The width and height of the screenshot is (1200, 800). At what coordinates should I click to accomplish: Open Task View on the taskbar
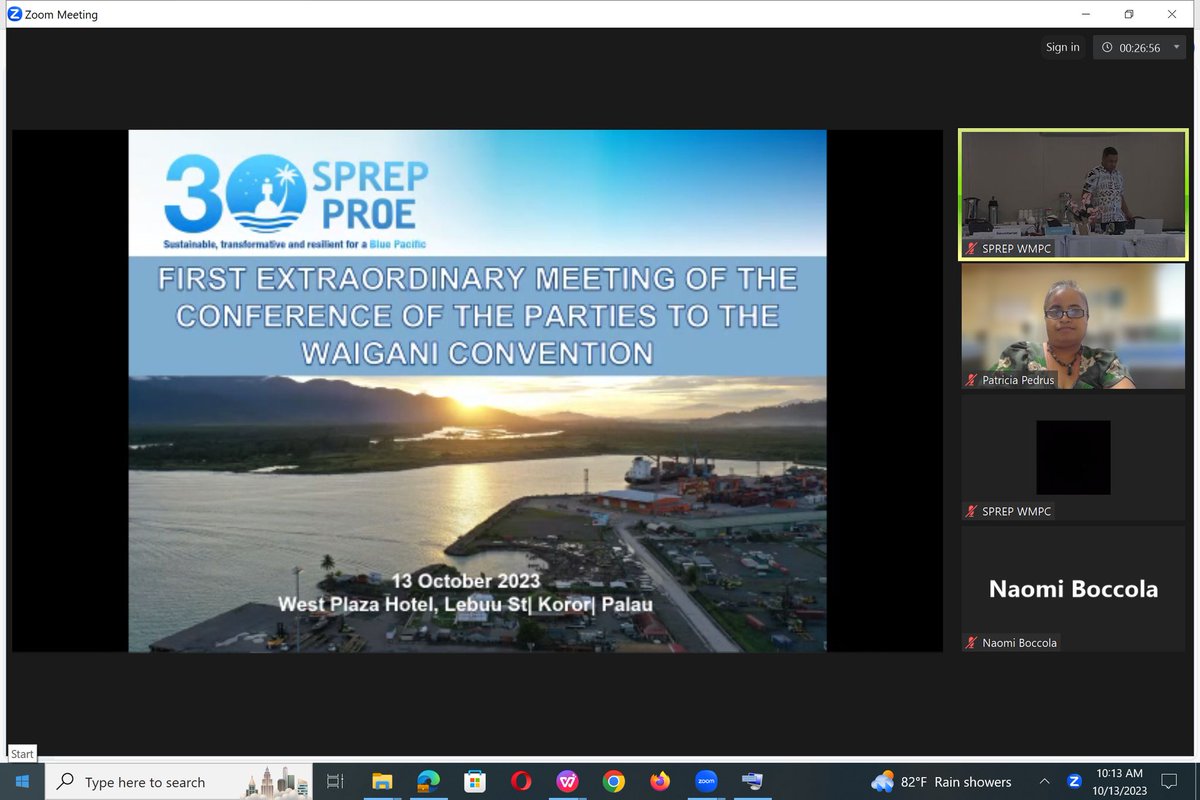point(335,781)
